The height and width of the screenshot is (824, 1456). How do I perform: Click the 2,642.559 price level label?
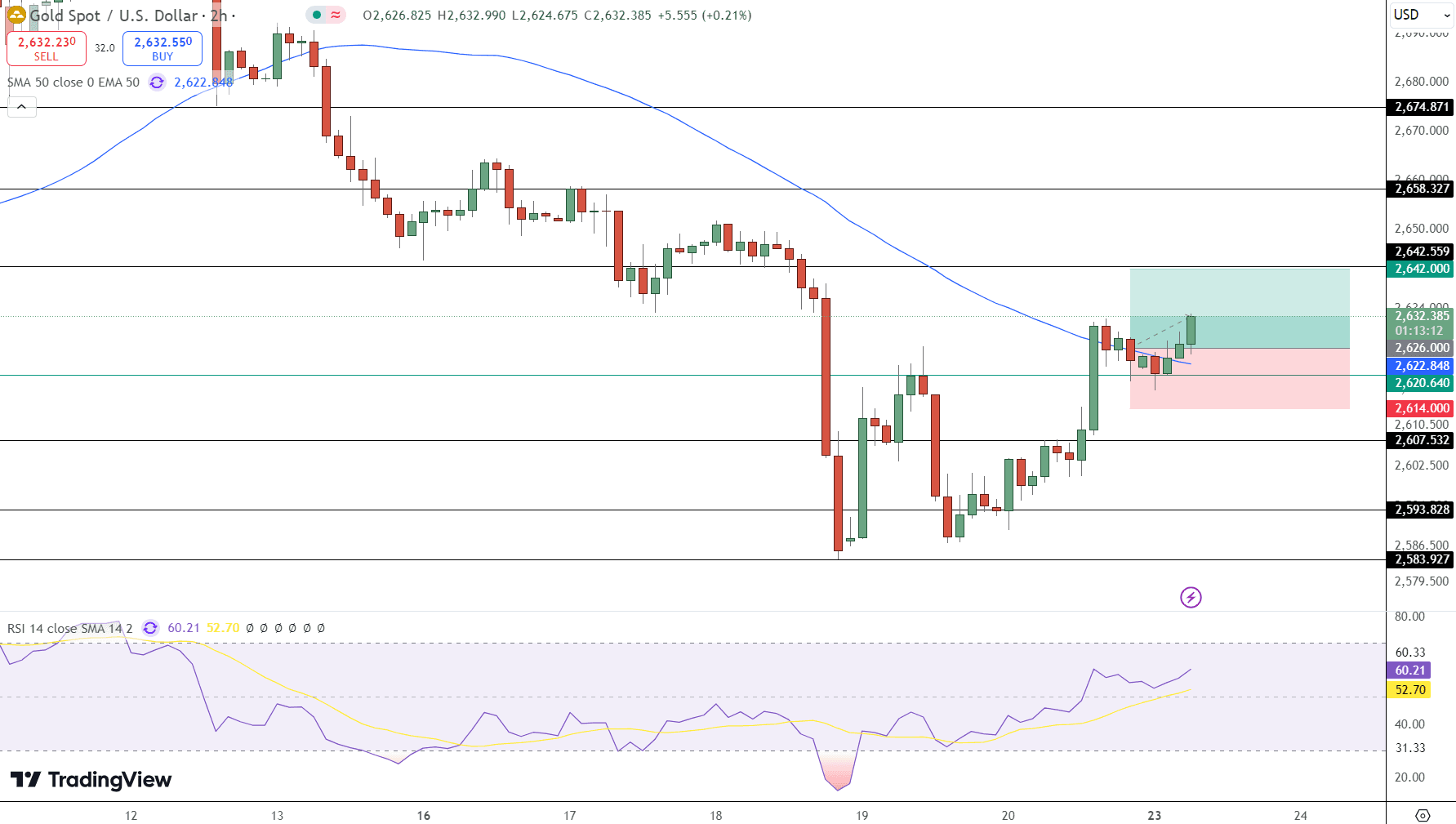[1421, 252]
